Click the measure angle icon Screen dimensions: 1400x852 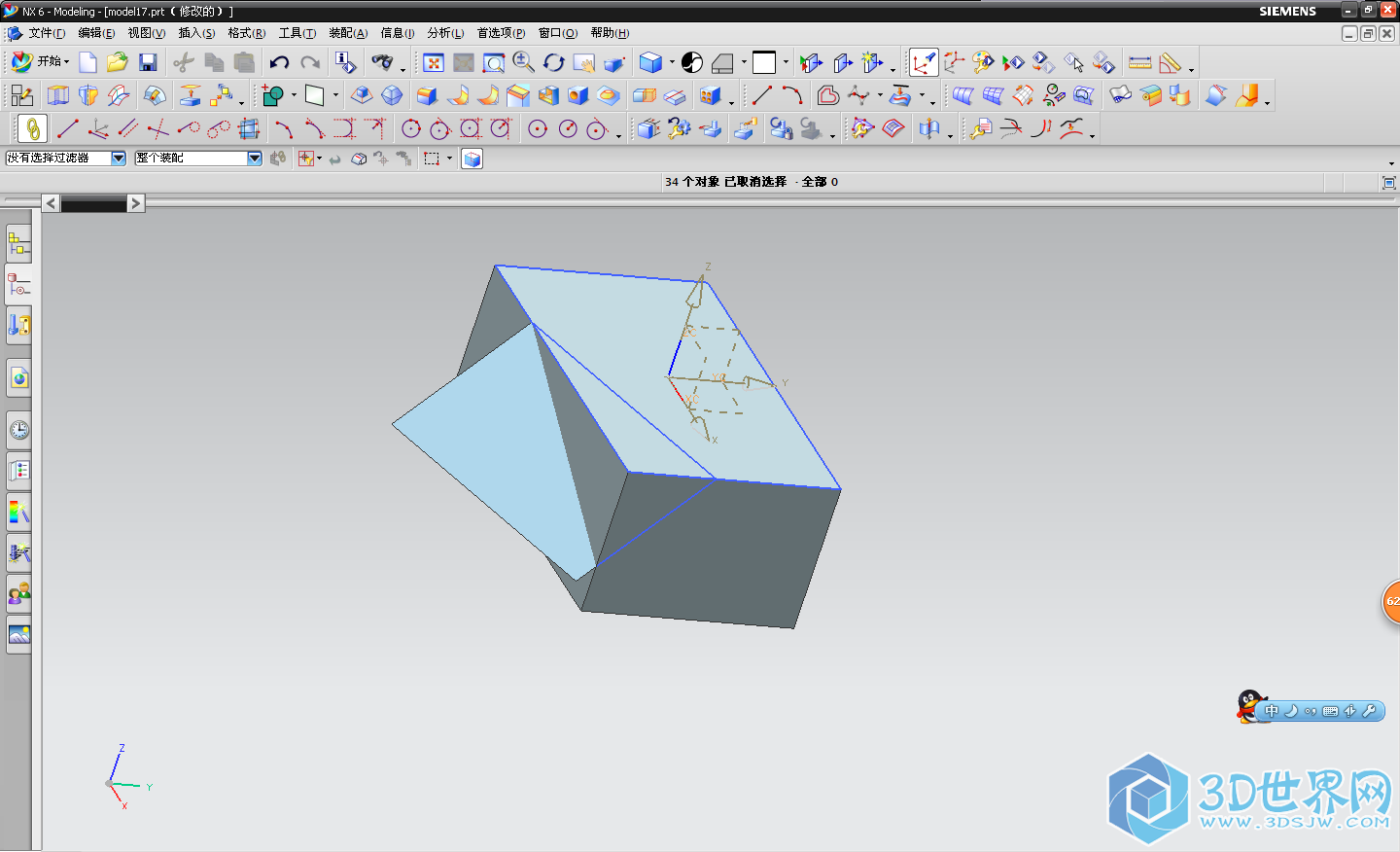[1171, 62]
